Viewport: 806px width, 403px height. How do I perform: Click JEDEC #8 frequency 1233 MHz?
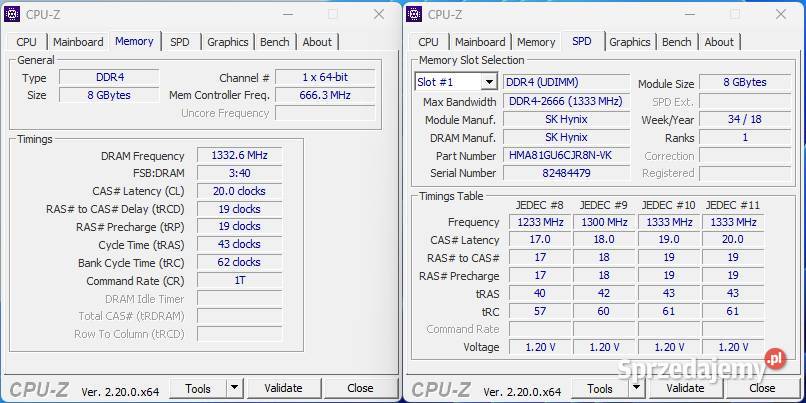click(540, 222)
